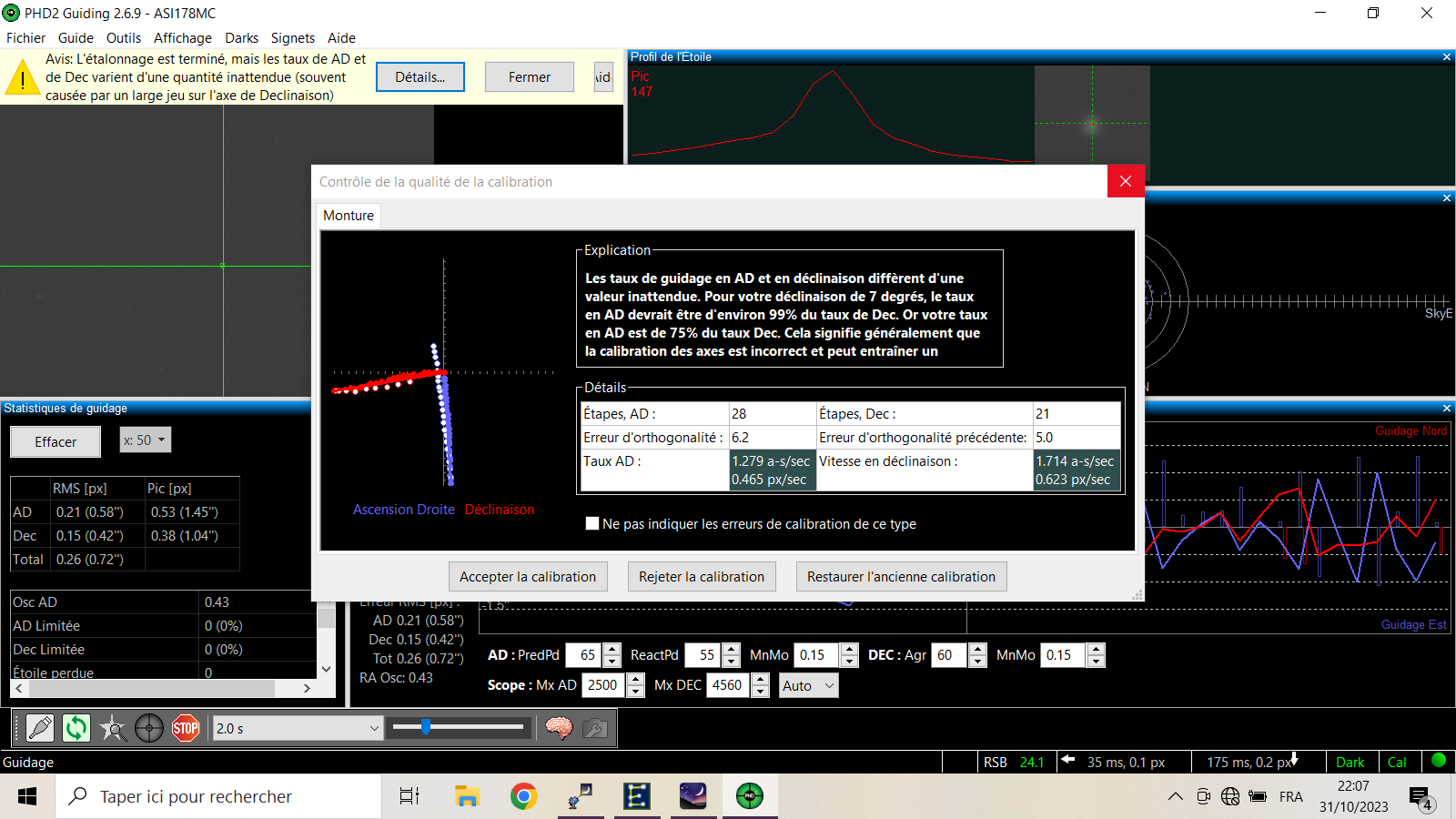
Task: Switch to the PHD2 taskbar icon
Action: coord(750,796)
